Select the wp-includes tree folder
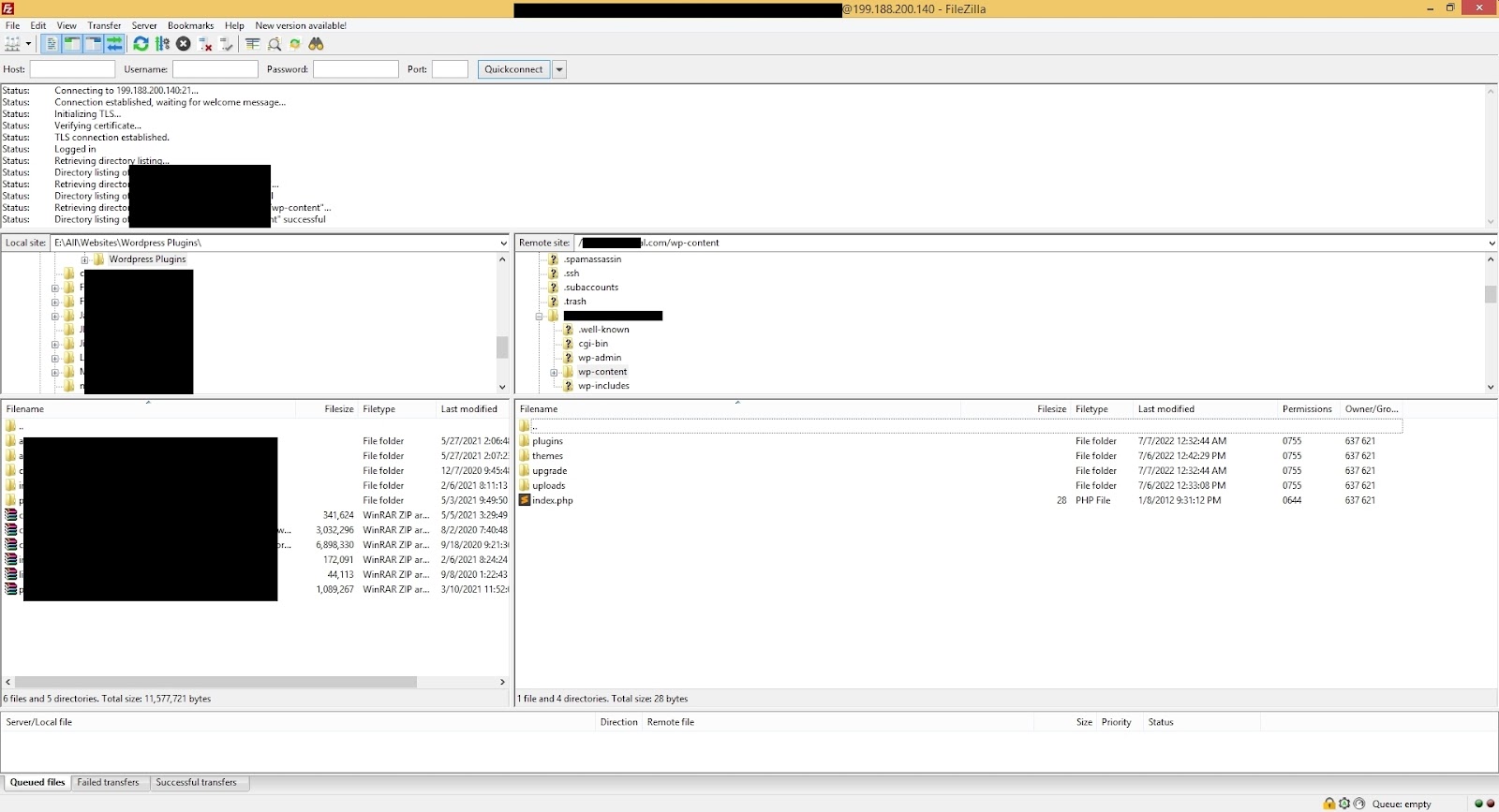This screenshot has height=812, width=1499. (603, 386)
